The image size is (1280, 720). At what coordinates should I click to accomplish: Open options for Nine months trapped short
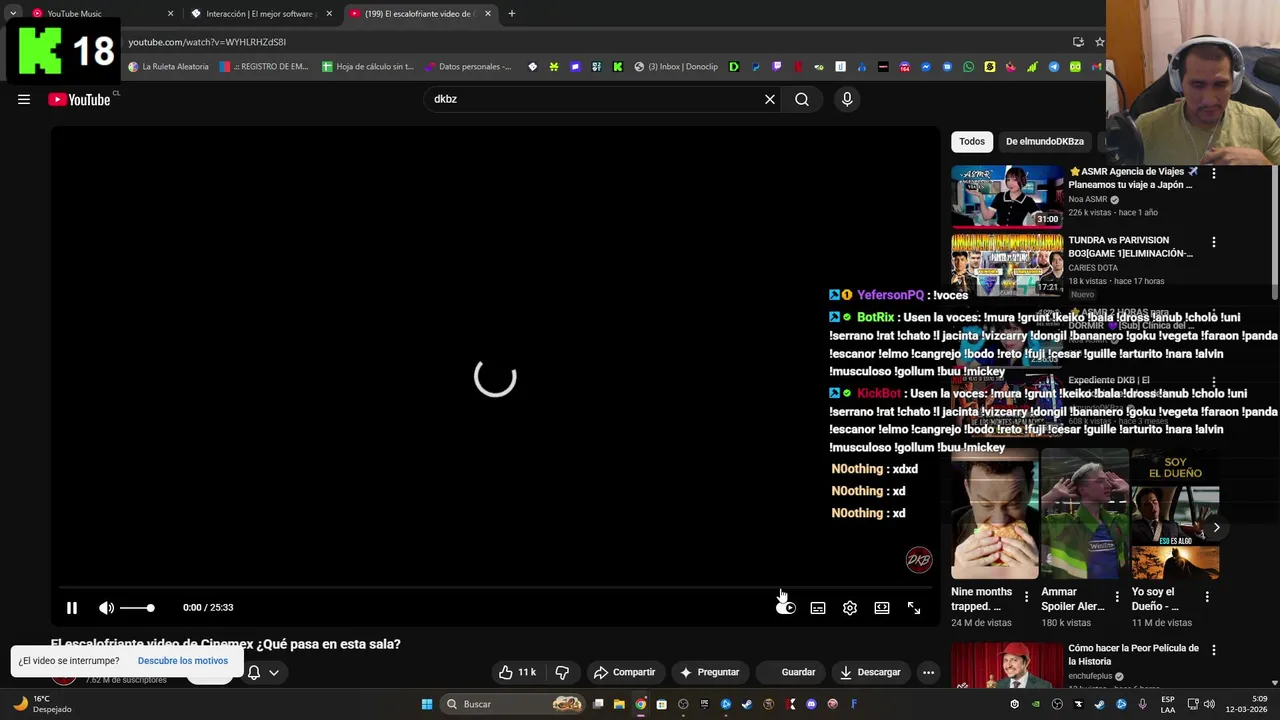(1026, 597)
